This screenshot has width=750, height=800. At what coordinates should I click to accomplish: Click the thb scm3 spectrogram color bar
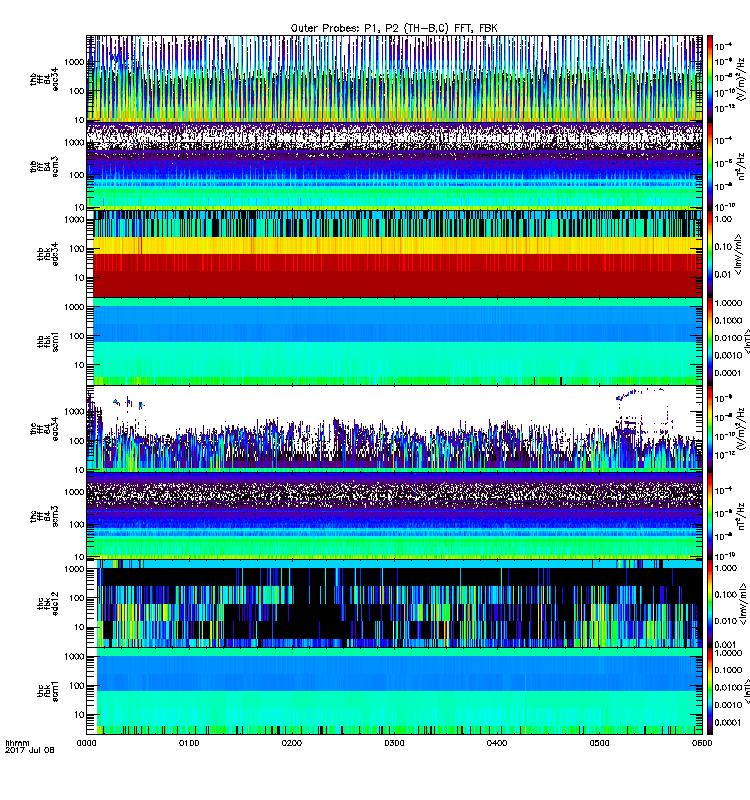coord(709,166)
